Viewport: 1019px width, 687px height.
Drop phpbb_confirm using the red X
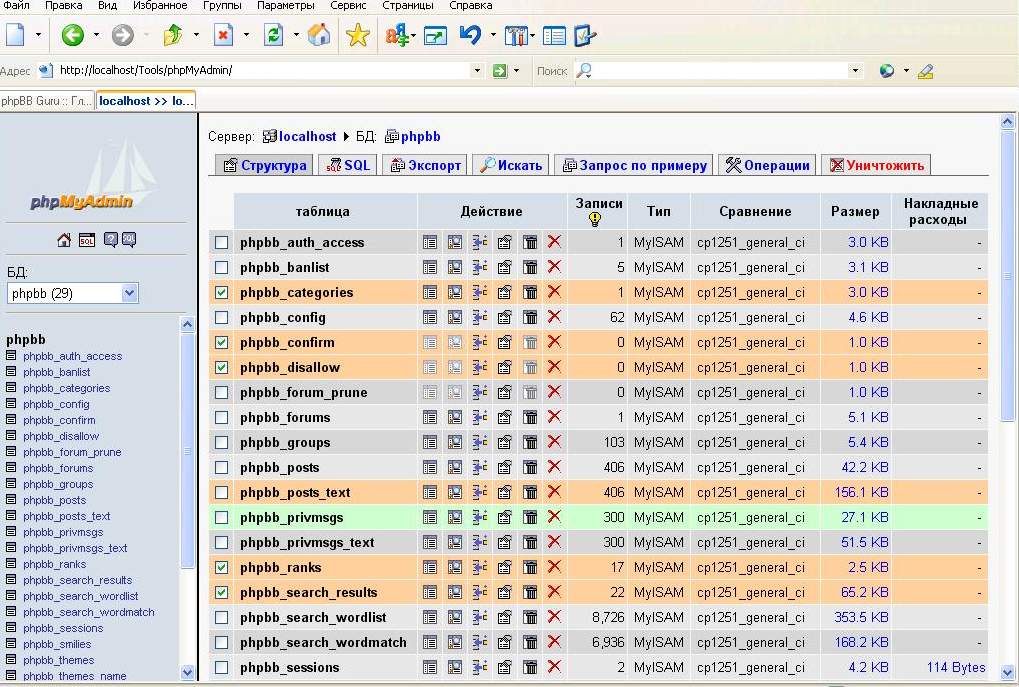[554, 342]
